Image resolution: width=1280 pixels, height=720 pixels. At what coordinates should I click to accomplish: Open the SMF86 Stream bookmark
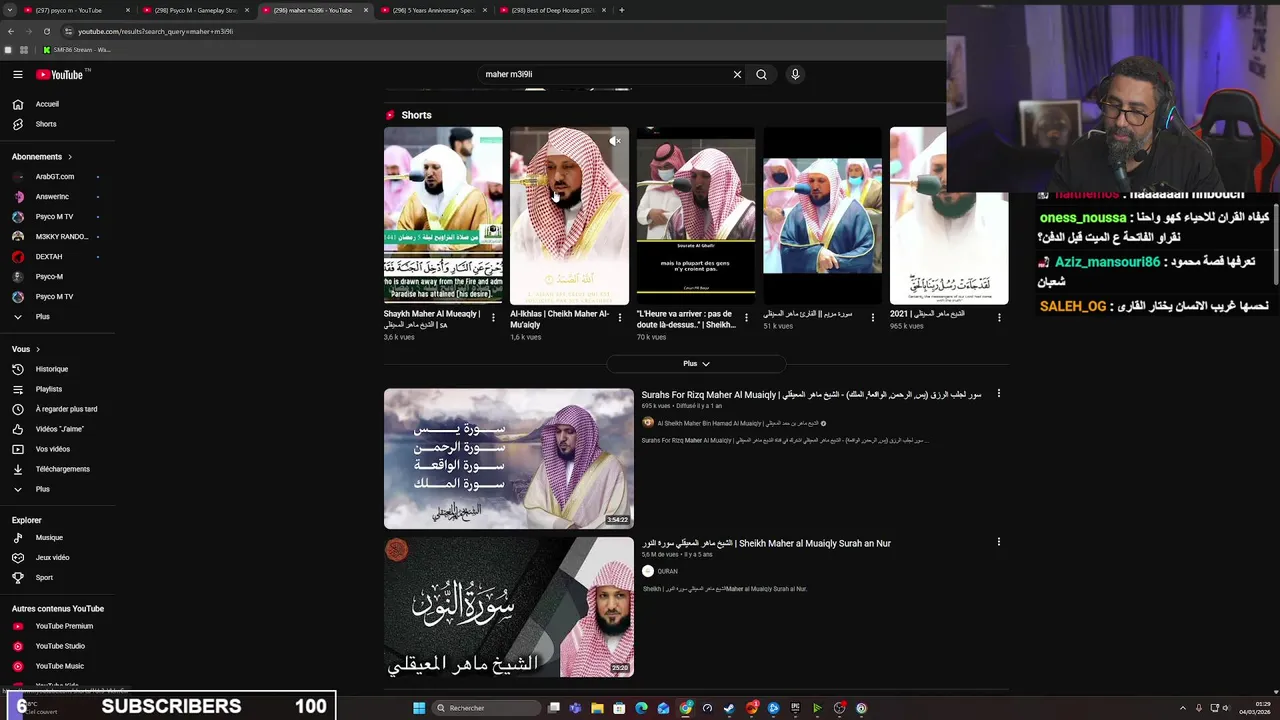tap(77, 50)
